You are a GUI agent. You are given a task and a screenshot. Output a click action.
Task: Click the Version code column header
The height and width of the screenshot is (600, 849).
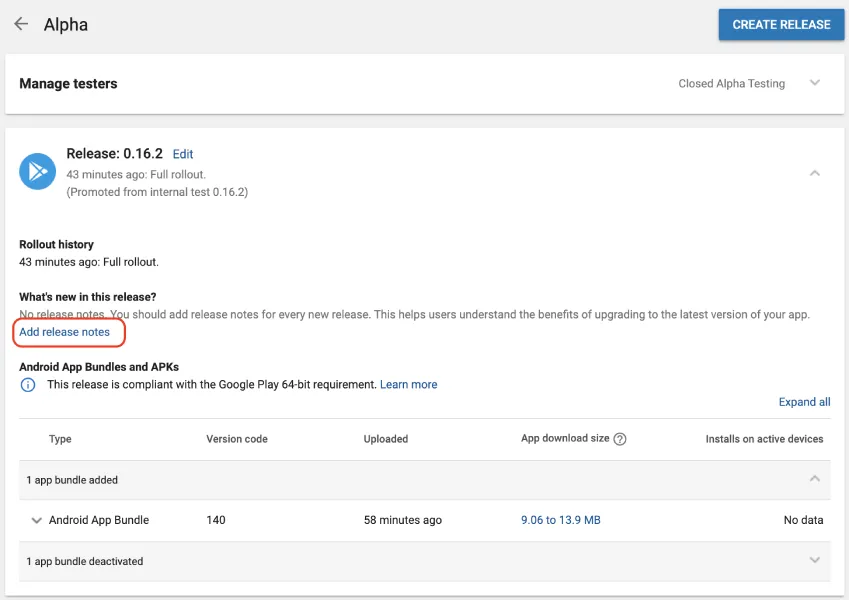[237, 439]
